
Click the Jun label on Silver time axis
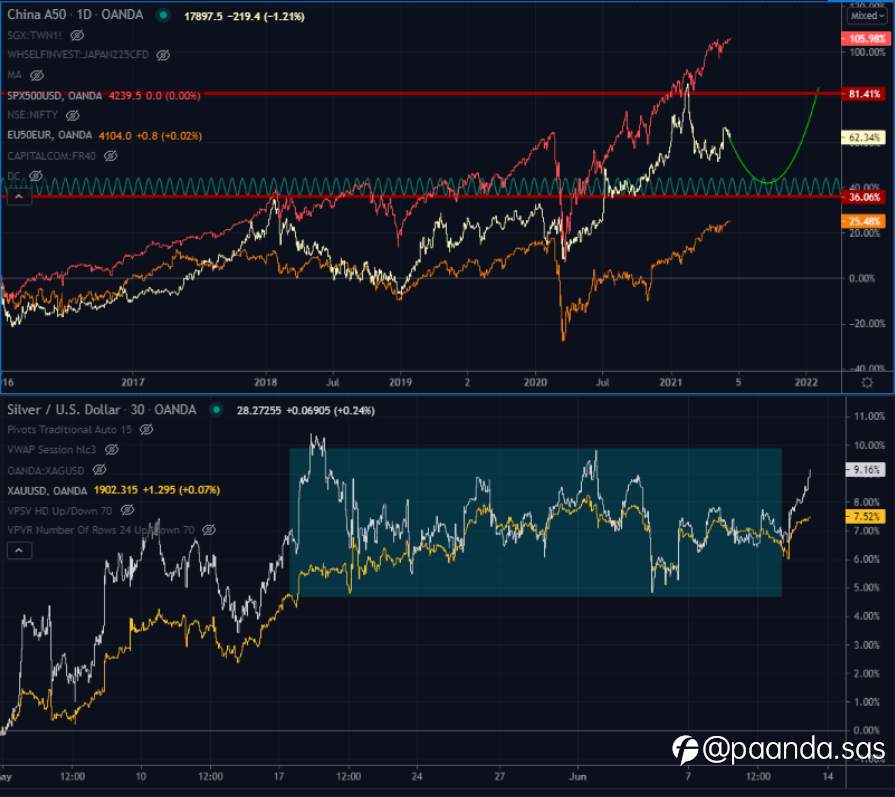[577, 776]
